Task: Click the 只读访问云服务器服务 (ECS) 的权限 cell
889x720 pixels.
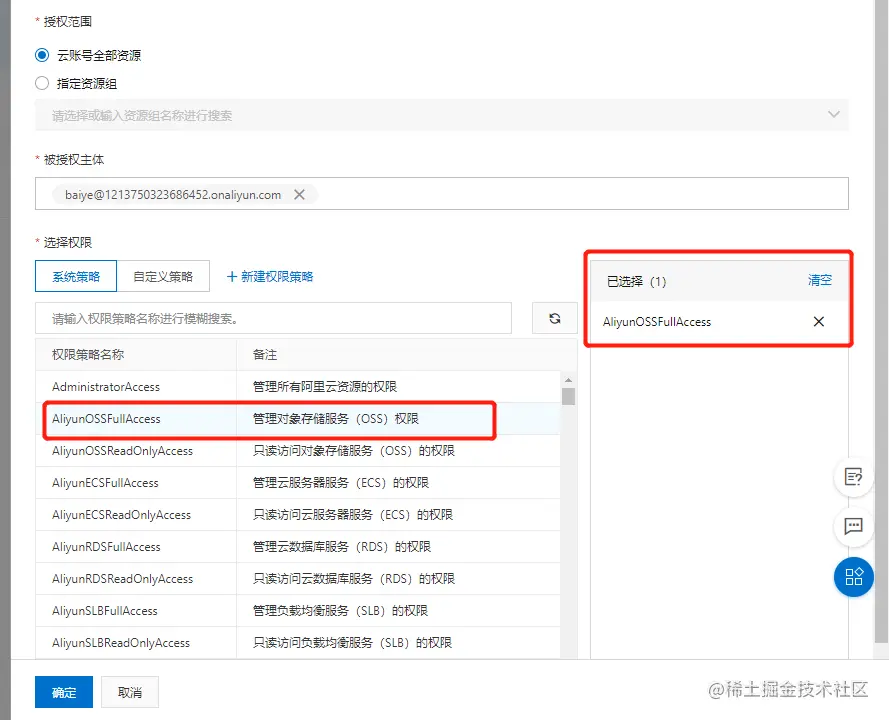Action: [398, 515]
